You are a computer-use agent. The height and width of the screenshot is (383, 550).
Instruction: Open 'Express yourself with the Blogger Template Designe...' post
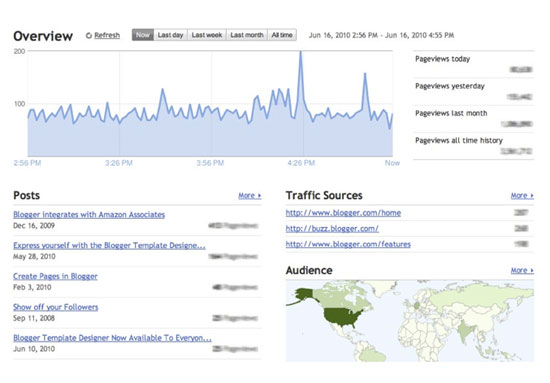(109, 245)
